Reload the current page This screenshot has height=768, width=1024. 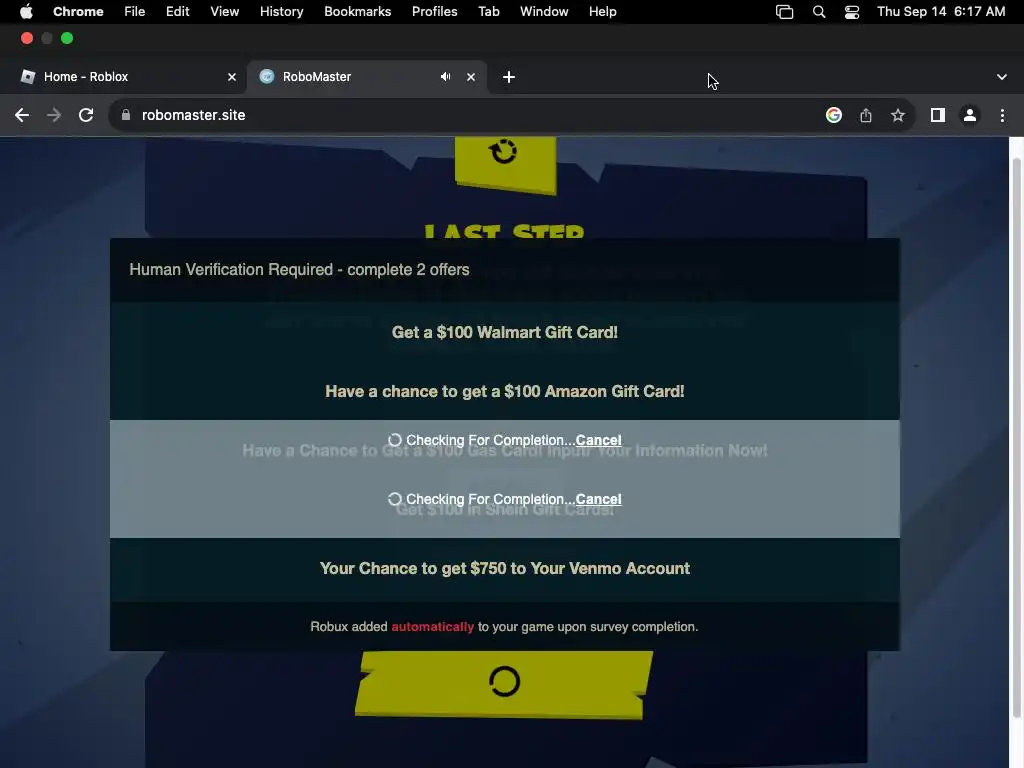point(86,116)
